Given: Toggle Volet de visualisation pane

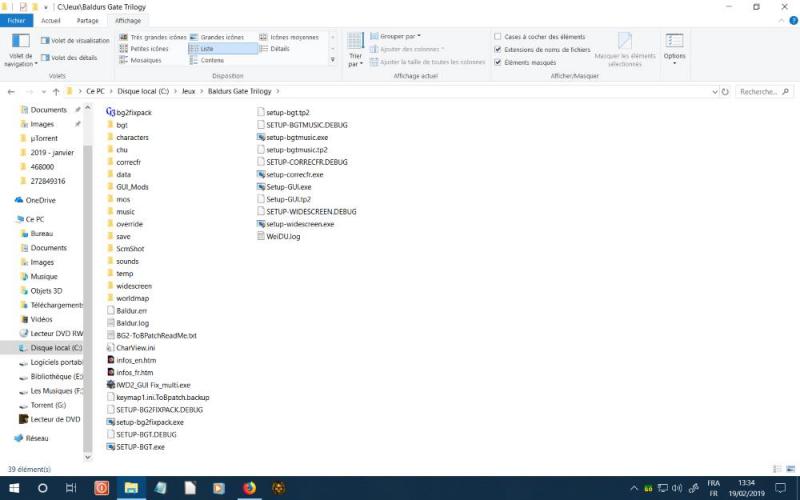Looking at the screenshot, I should 75,40.
